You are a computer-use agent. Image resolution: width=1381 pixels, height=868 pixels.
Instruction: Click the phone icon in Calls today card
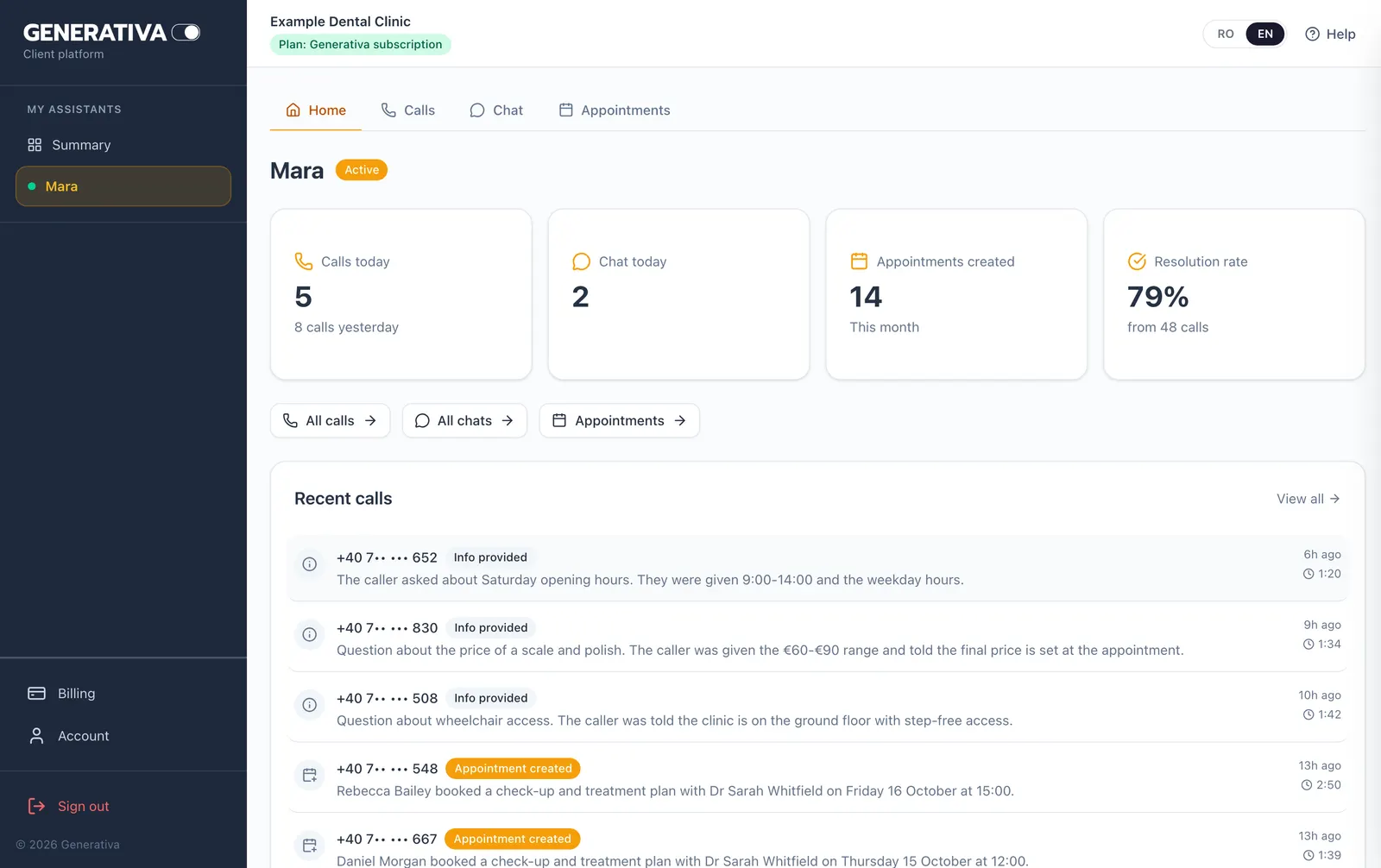point(304,261)
